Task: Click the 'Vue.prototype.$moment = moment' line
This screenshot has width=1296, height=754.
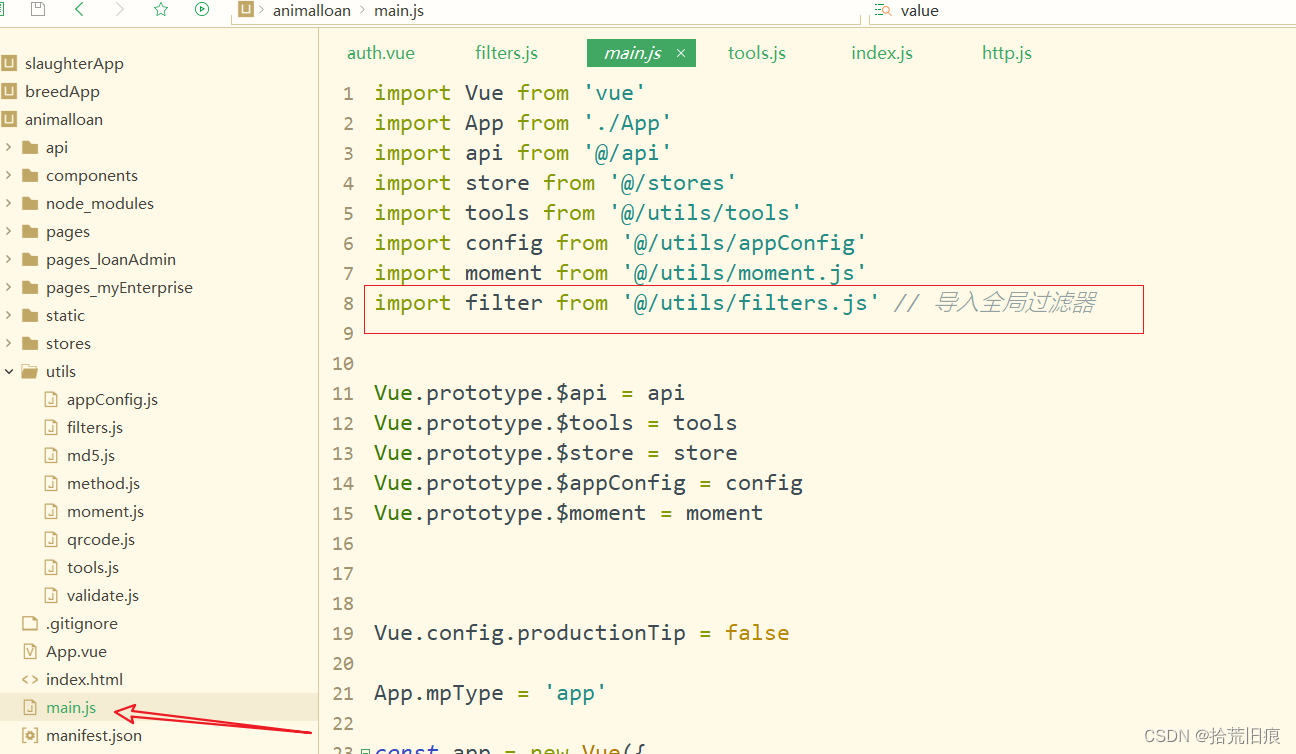Action: point(568,513)
